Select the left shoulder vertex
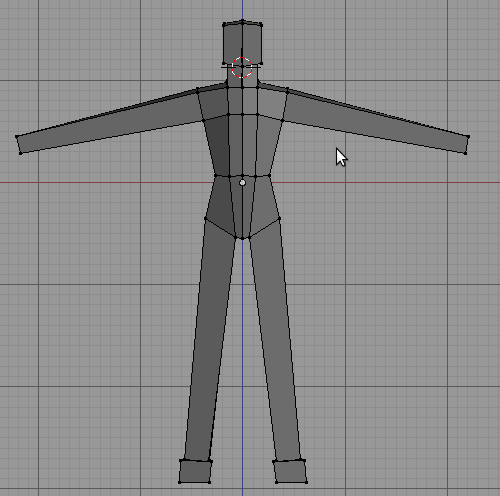 (x=198, y=89)
